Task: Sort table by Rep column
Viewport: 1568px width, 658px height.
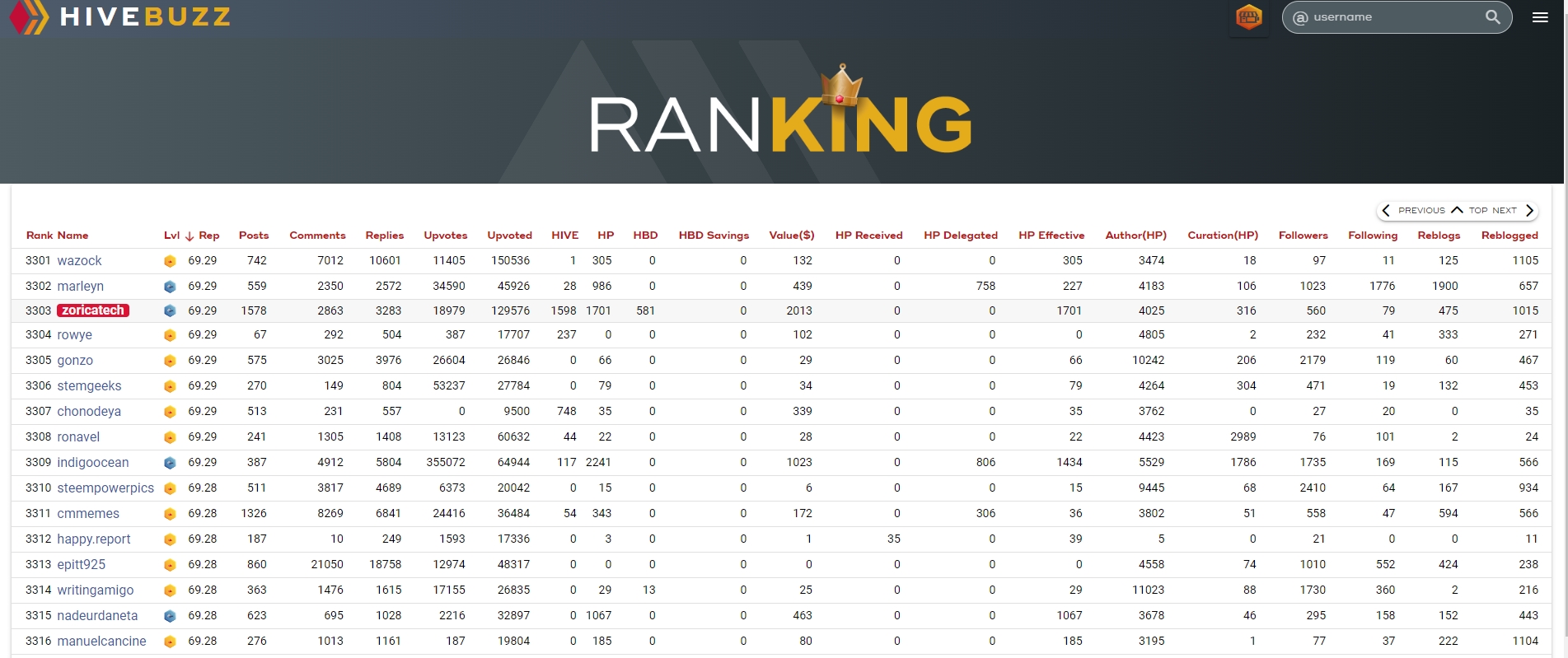Action: [209, 236]
